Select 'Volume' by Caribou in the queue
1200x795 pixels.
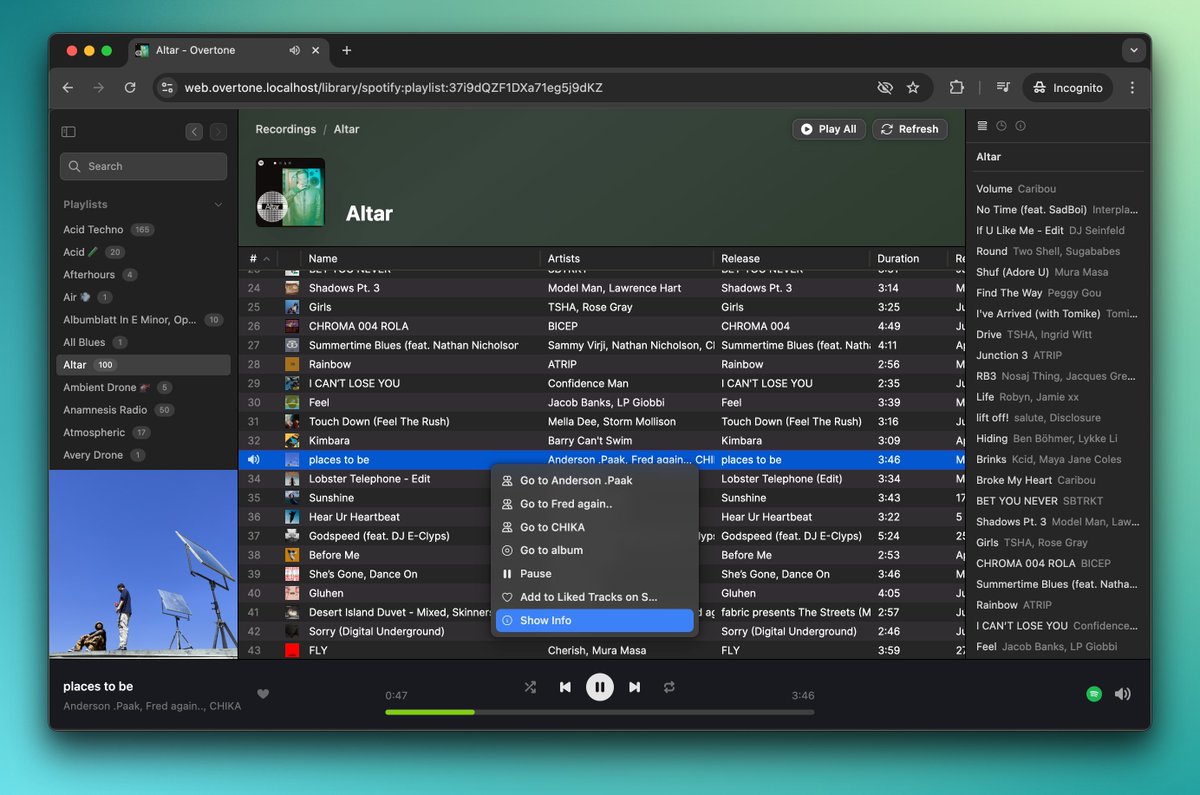(1059, 189)
